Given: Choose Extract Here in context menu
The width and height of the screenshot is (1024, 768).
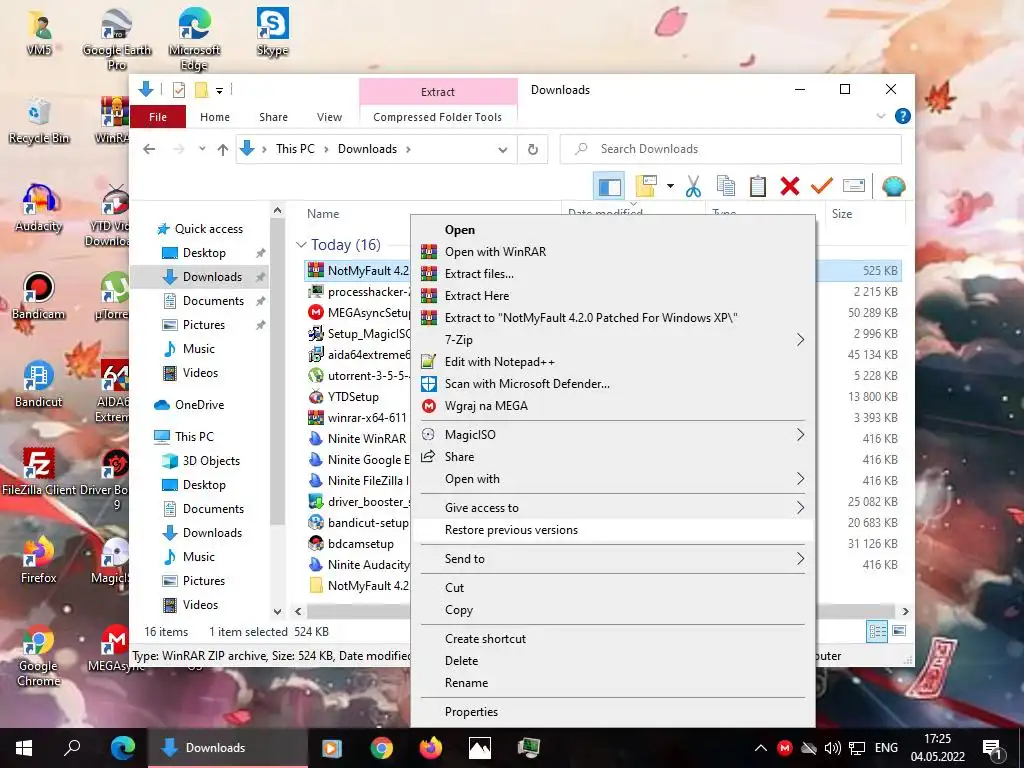Looking at the screenshot, I should click(x=613, y=296).
